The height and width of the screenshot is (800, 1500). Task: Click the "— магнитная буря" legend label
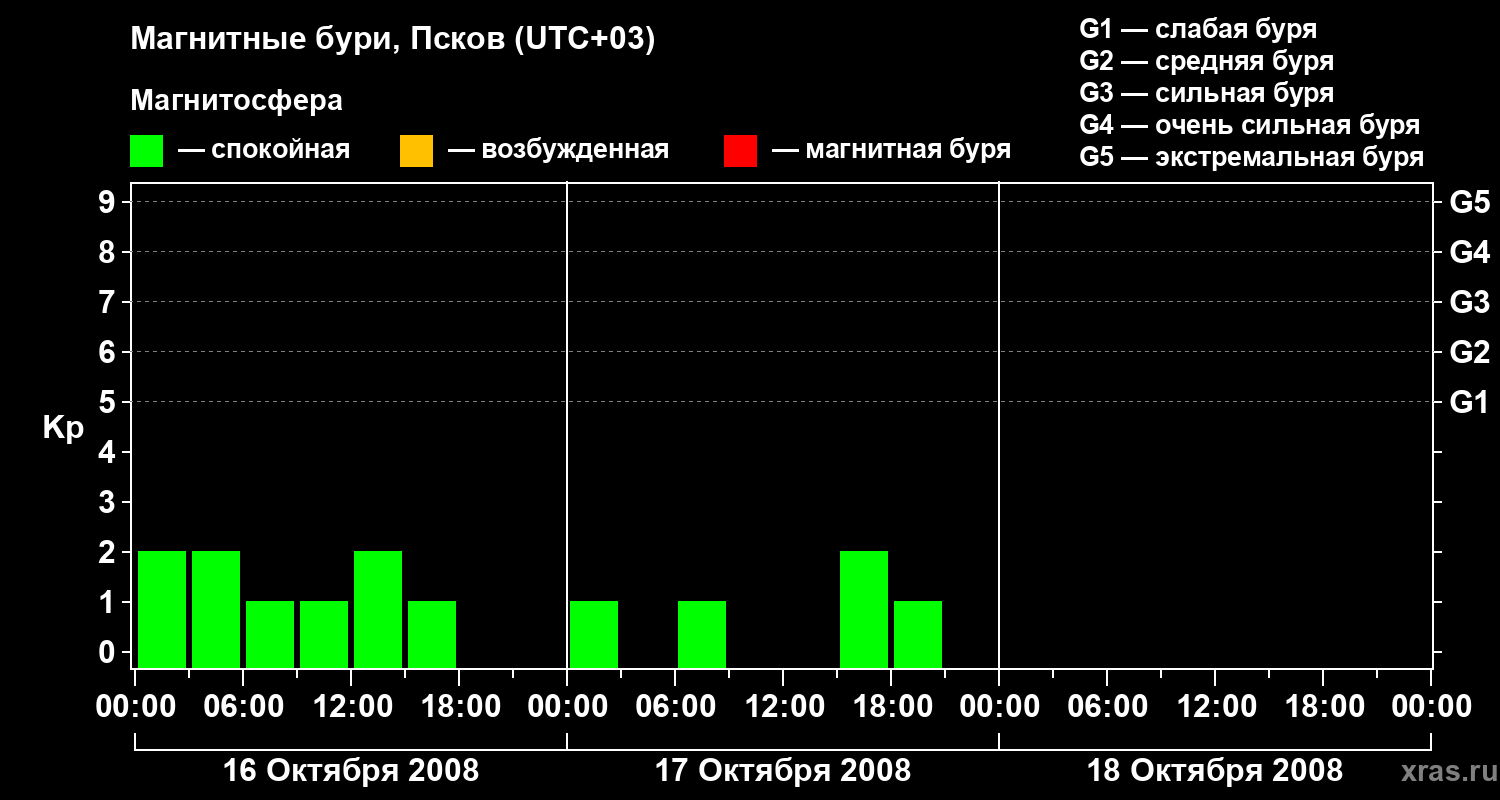pos(891,150)
